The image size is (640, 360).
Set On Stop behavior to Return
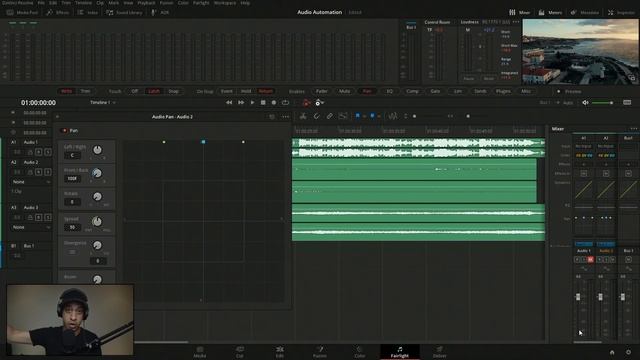[265, 91]
